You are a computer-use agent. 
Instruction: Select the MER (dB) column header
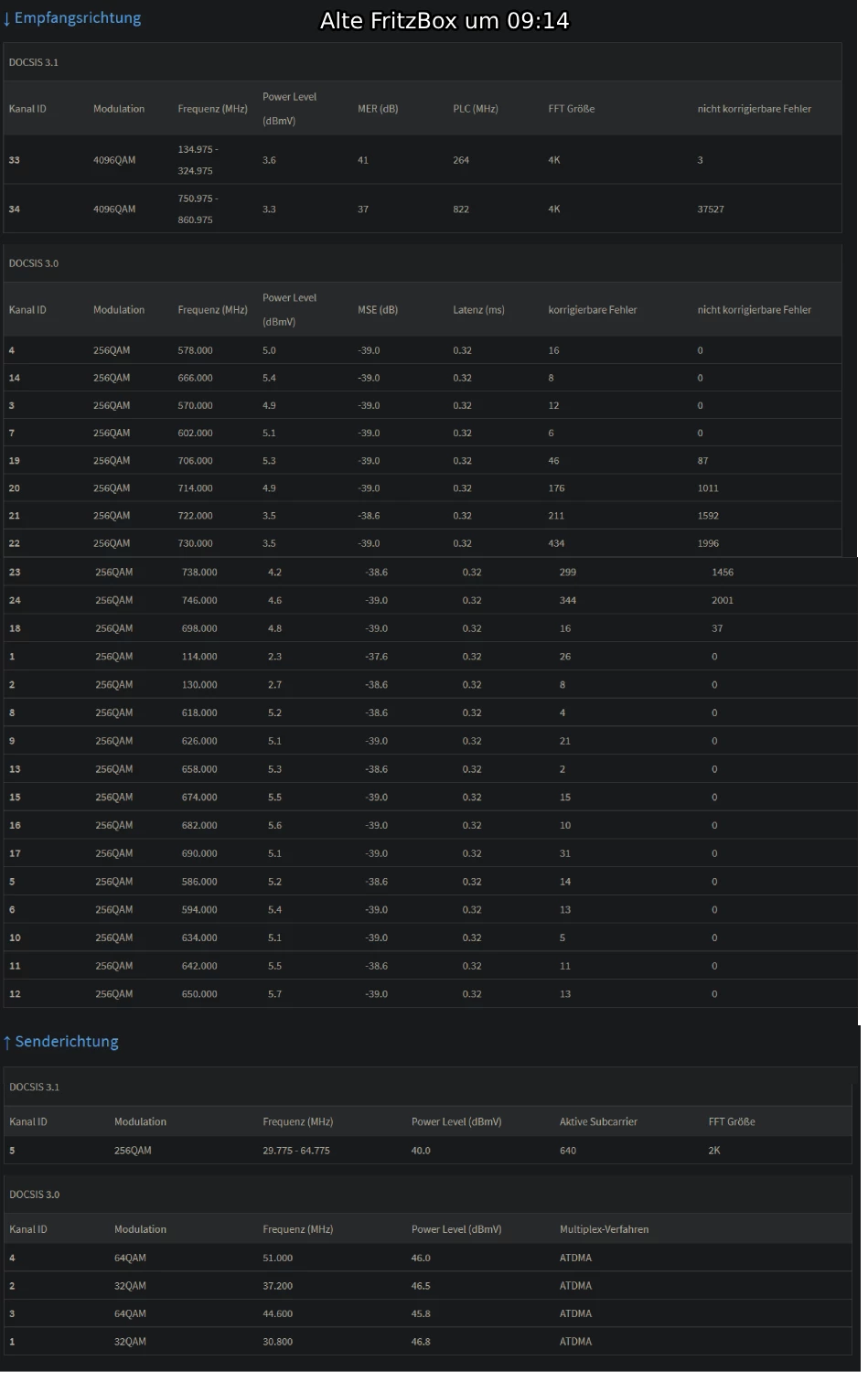(x=378, y=109)
